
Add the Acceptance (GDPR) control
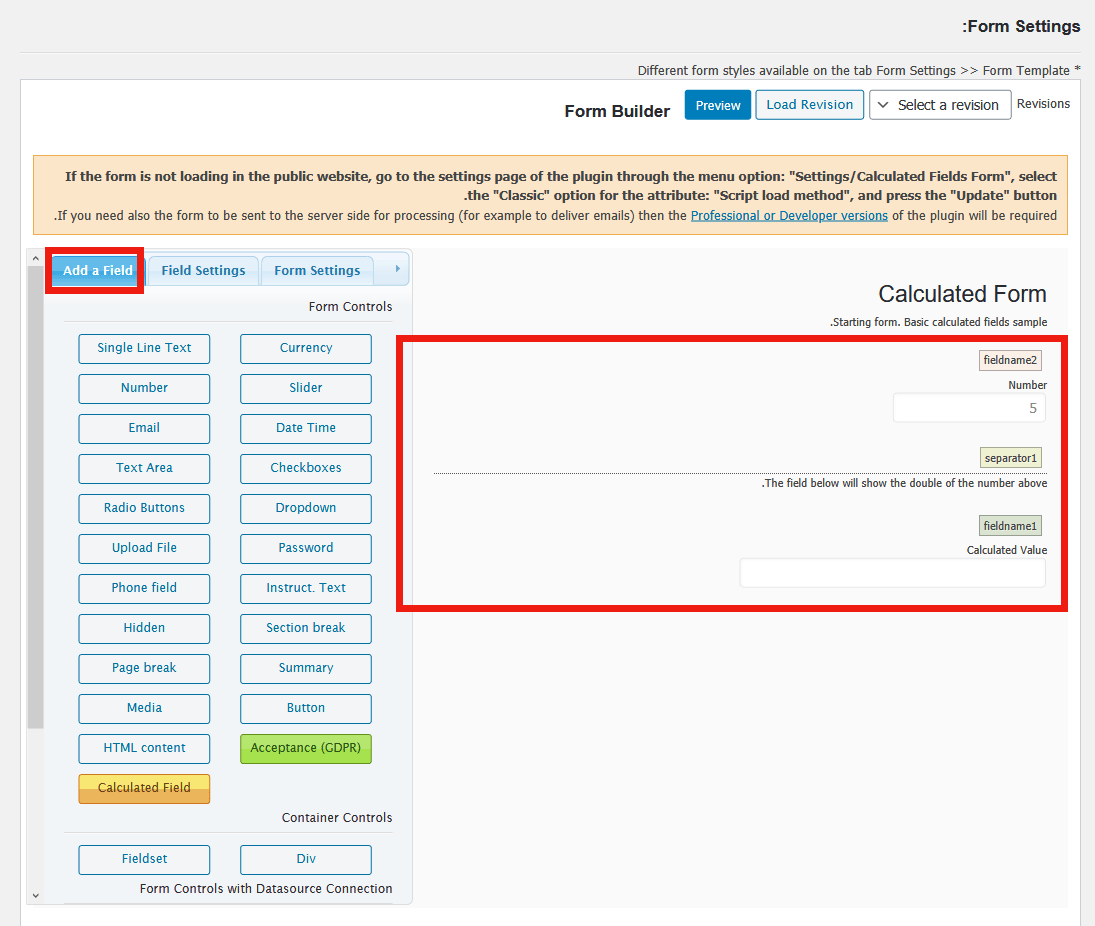[306, 748]
